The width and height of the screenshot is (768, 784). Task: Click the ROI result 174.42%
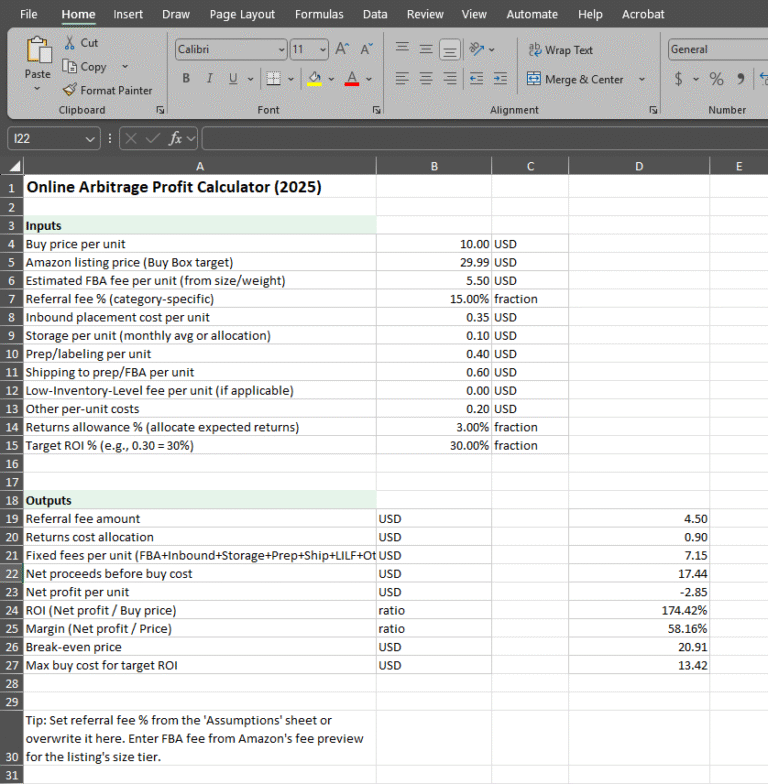639,610
